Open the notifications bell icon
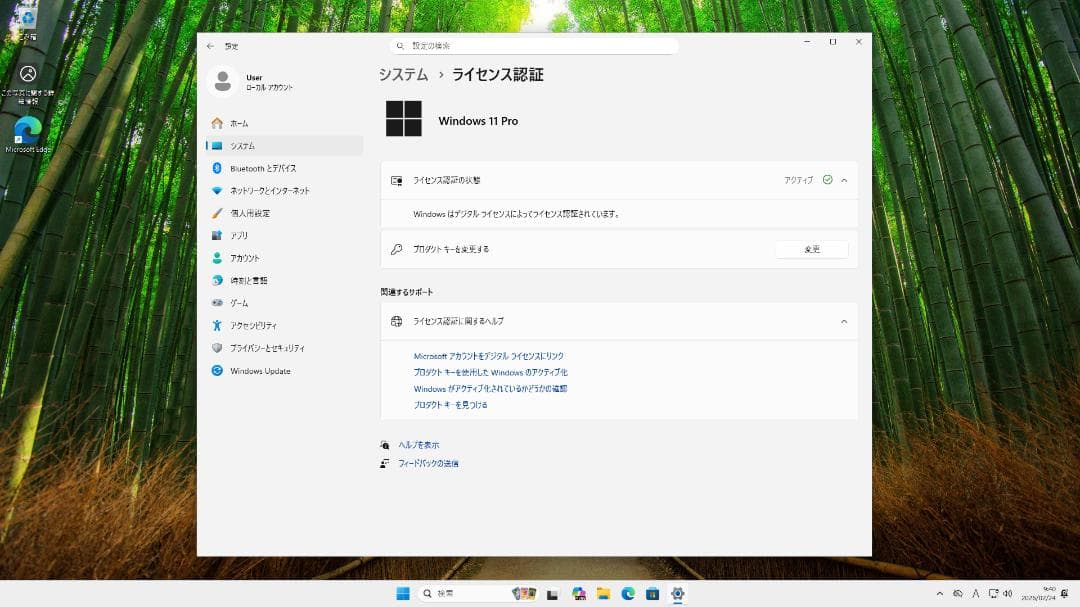This screenshot has width=1080, height=607. point(1065,593)
